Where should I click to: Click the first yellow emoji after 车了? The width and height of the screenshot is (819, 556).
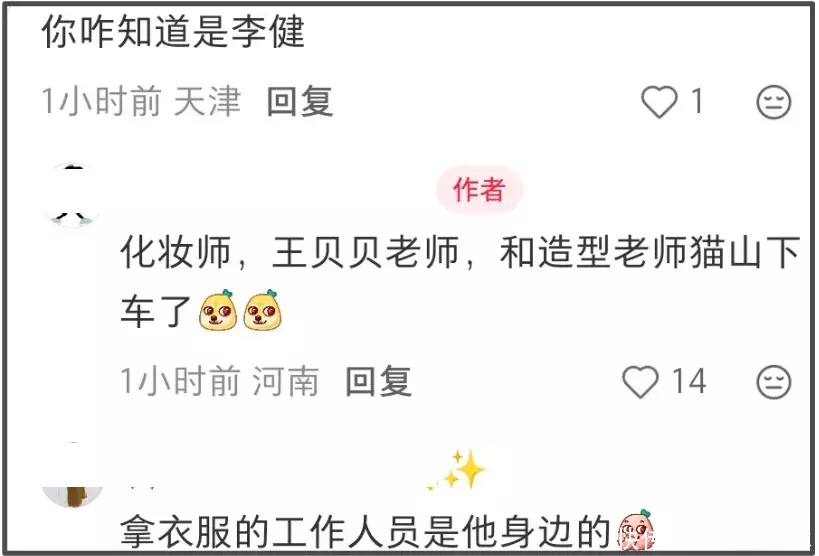(x=218, y=311)
